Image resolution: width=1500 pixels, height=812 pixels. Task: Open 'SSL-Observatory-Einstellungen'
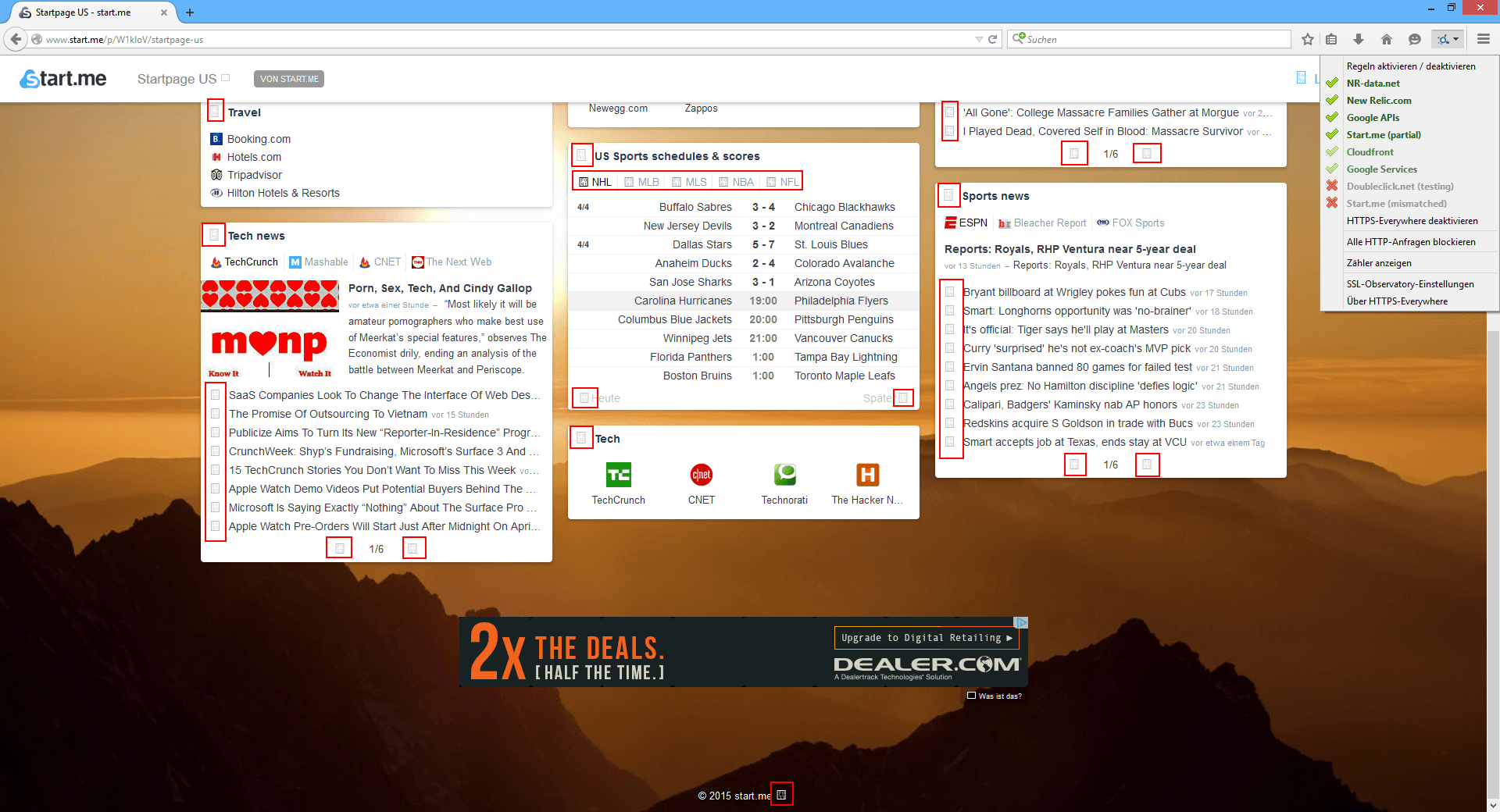pyautogui.click(x=1410, y=284)
